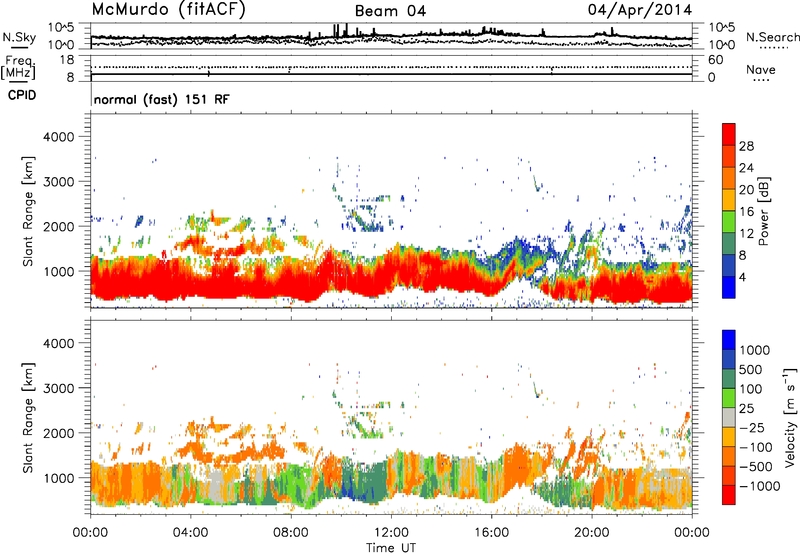Image resolution: width=800 pixels, height=554 pixels.
Task: Click "Slant Range [km]" on the velocity panel
Action: pyautogui.click(x=28, y=417)
